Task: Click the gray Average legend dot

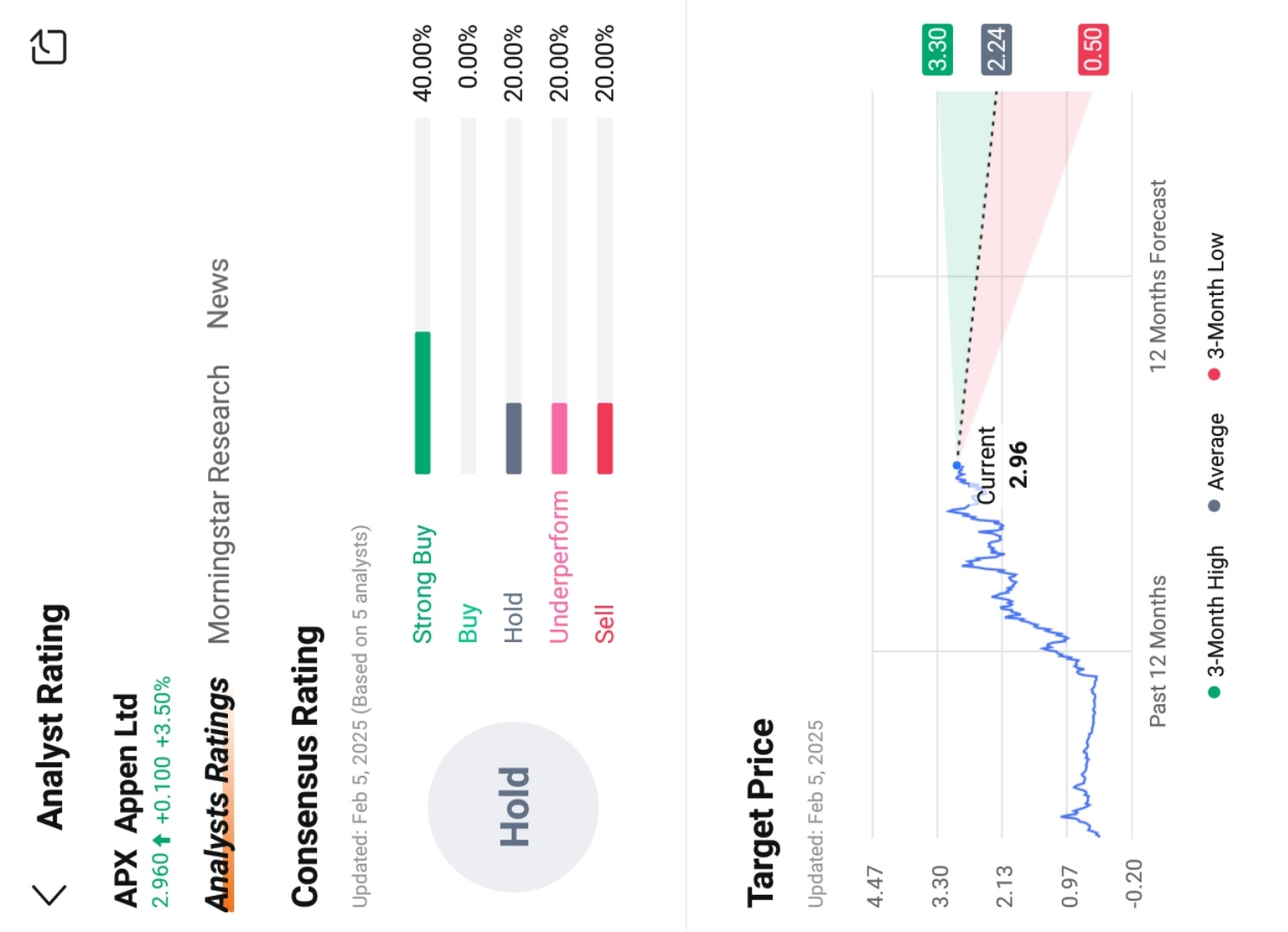Action: point(1215,506)
